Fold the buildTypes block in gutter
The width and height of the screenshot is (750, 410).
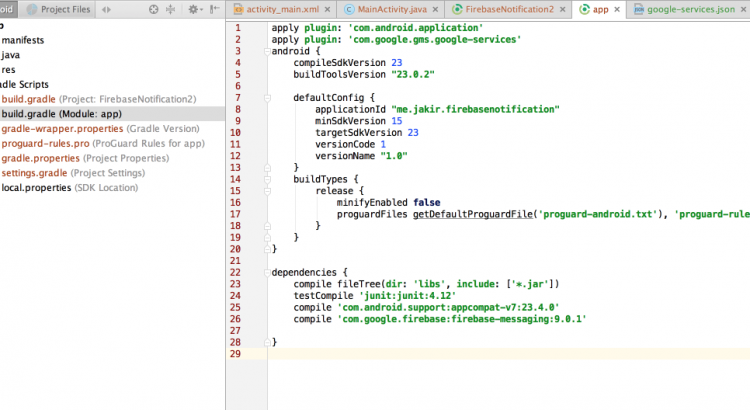pyautogui.click(x=267, y=178)
